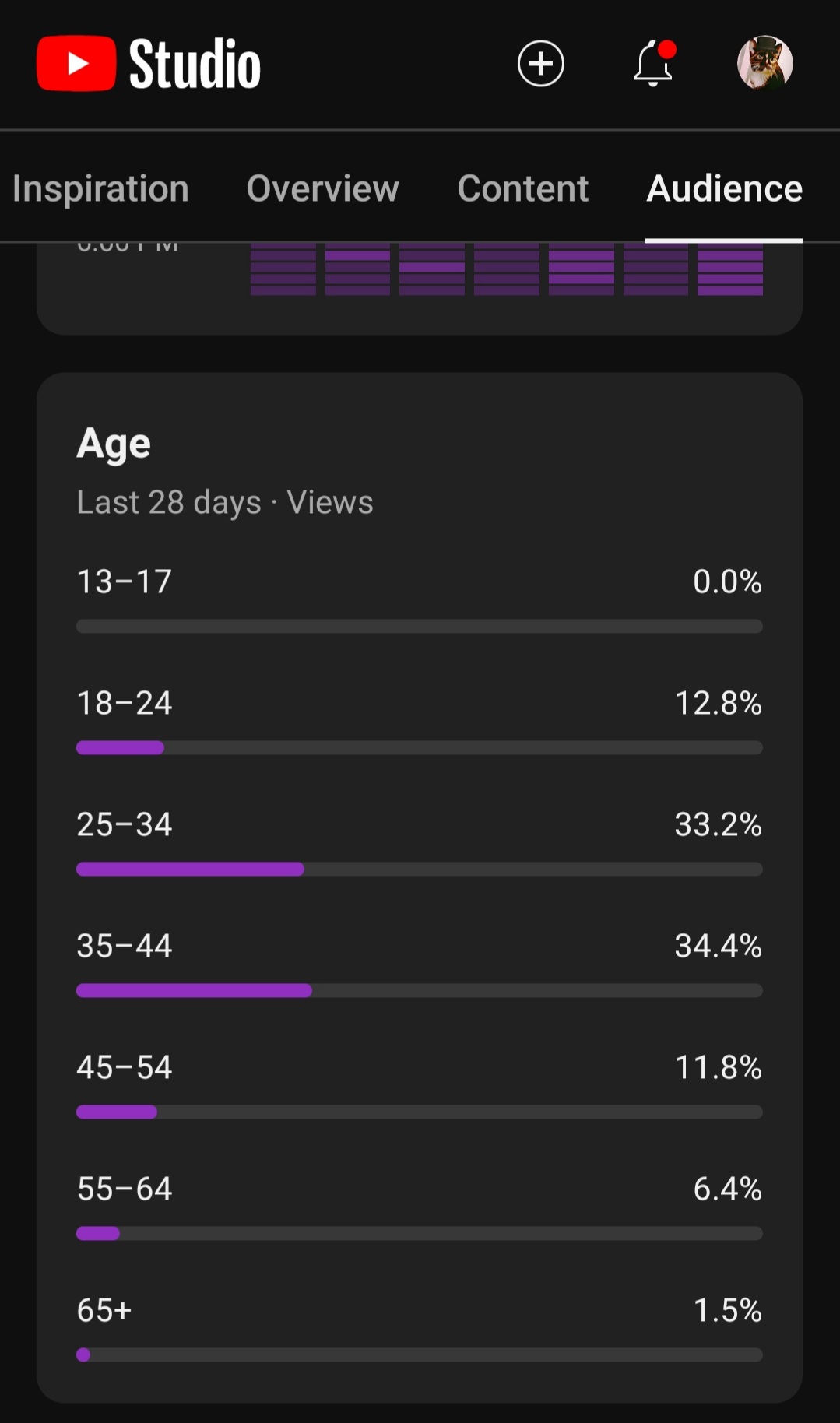Switch to the Inspiration tab

pyautogui.click(x=100, y=188)
